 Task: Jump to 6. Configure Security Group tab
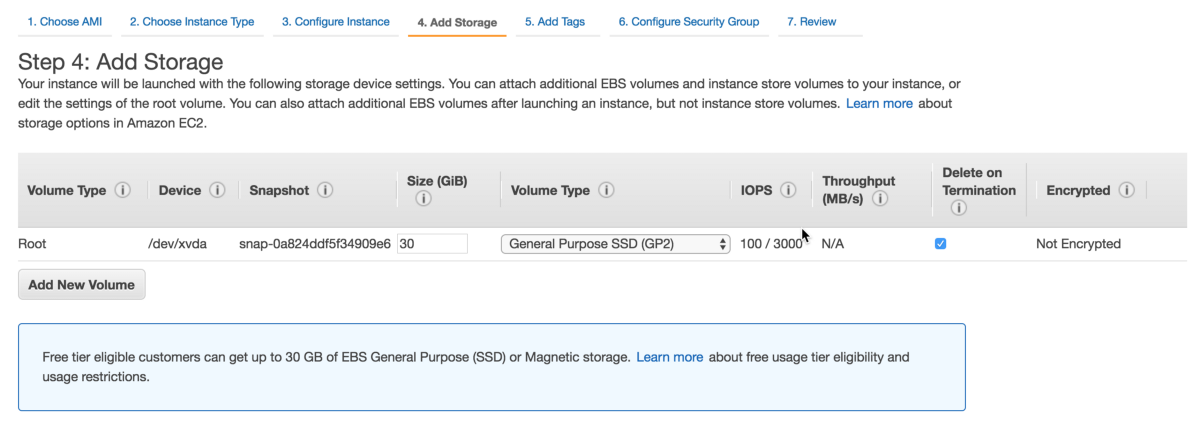(x=688, y=21)
